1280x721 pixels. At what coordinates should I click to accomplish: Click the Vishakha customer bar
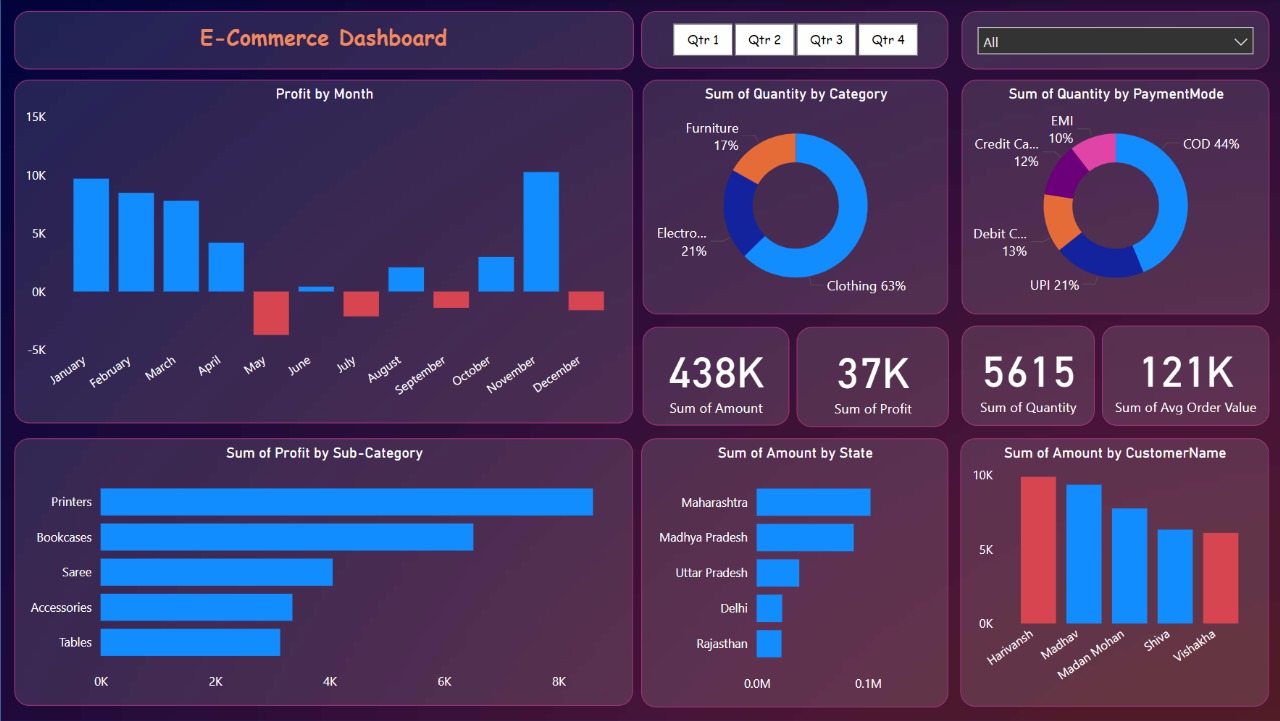point(1221,578)
